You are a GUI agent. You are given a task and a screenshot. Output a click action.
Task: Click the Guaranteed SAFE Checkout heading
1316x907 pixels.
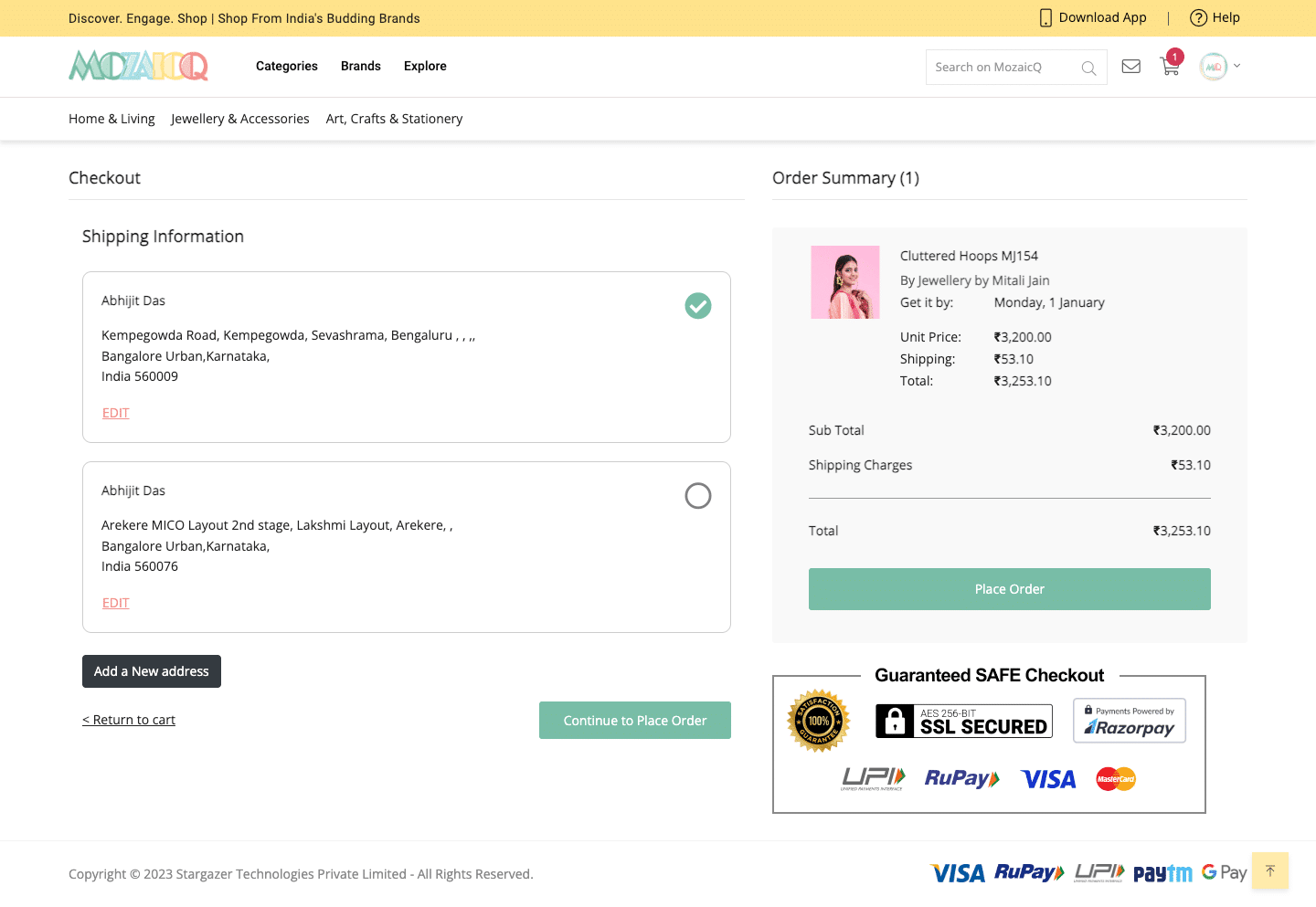click(x=990, y=675)
